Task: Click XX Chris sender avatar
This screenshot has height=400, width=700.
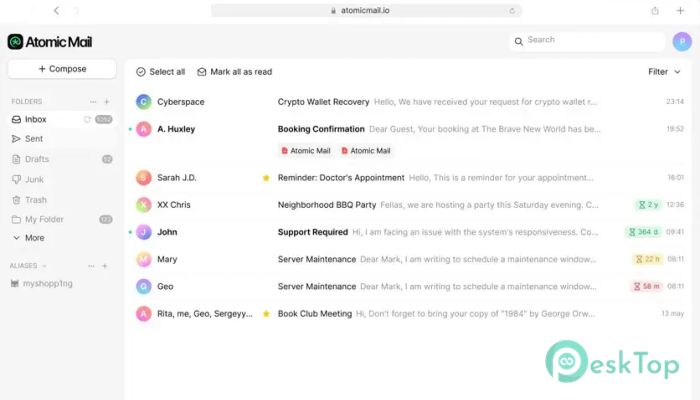Action: pos(144,205)
